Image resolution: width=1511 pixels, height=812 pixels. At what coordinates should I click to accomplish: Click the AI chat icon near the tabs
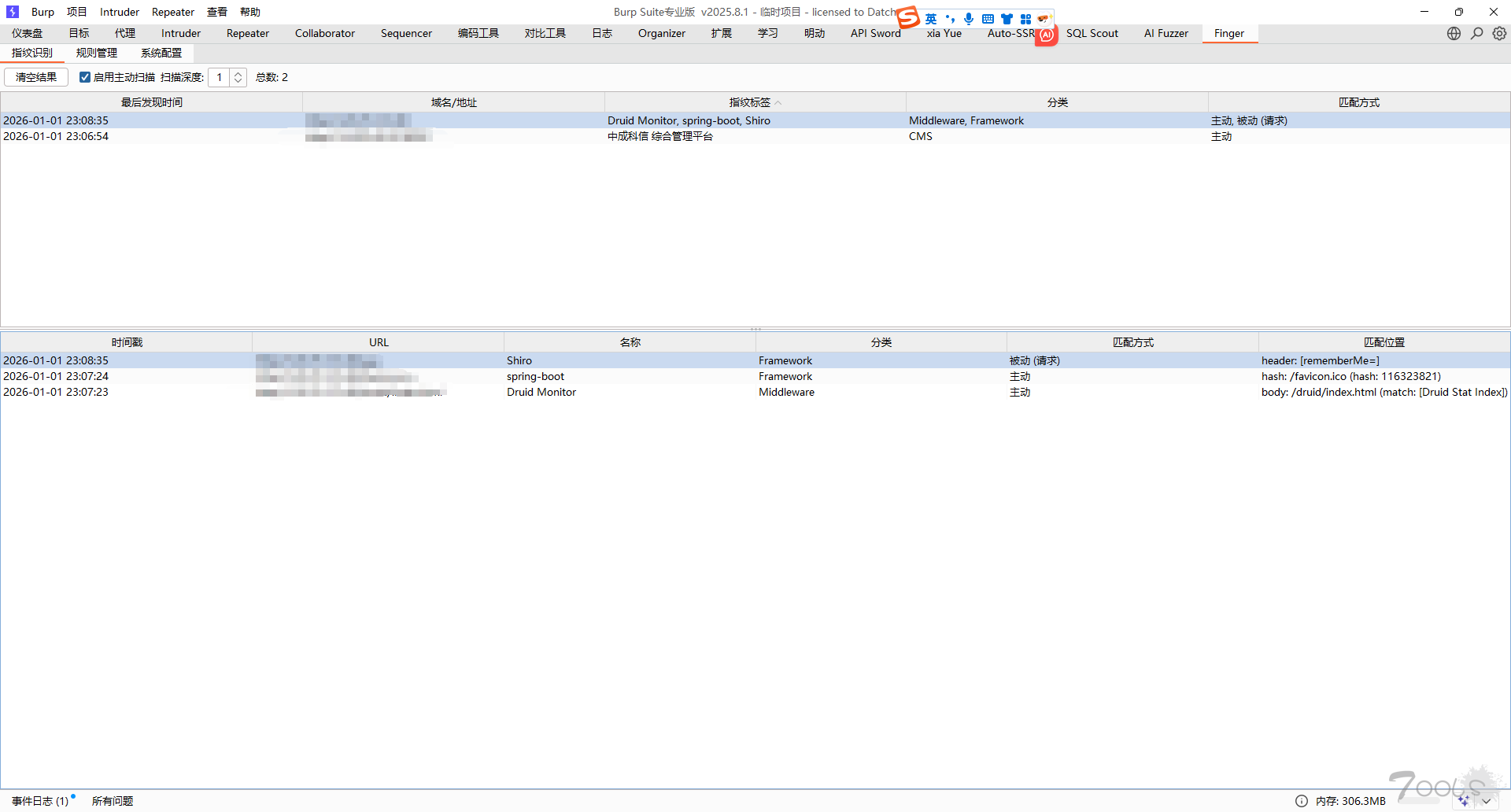pos(1046,35)
